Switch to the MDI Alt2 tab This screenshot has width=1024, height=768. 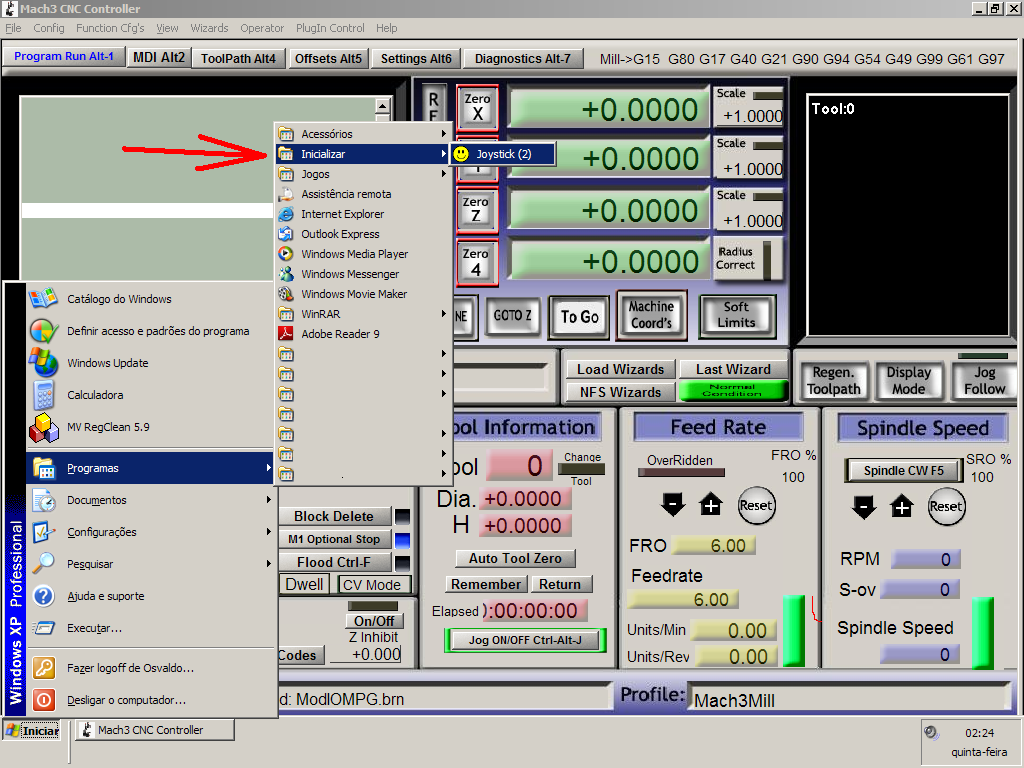[159, 57]
